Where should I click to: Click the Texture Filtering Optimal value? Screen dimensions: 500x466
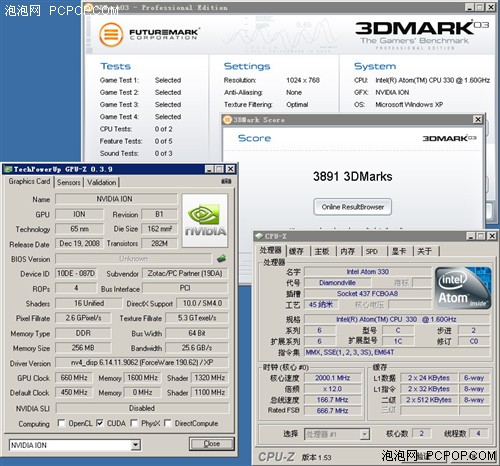297,104
